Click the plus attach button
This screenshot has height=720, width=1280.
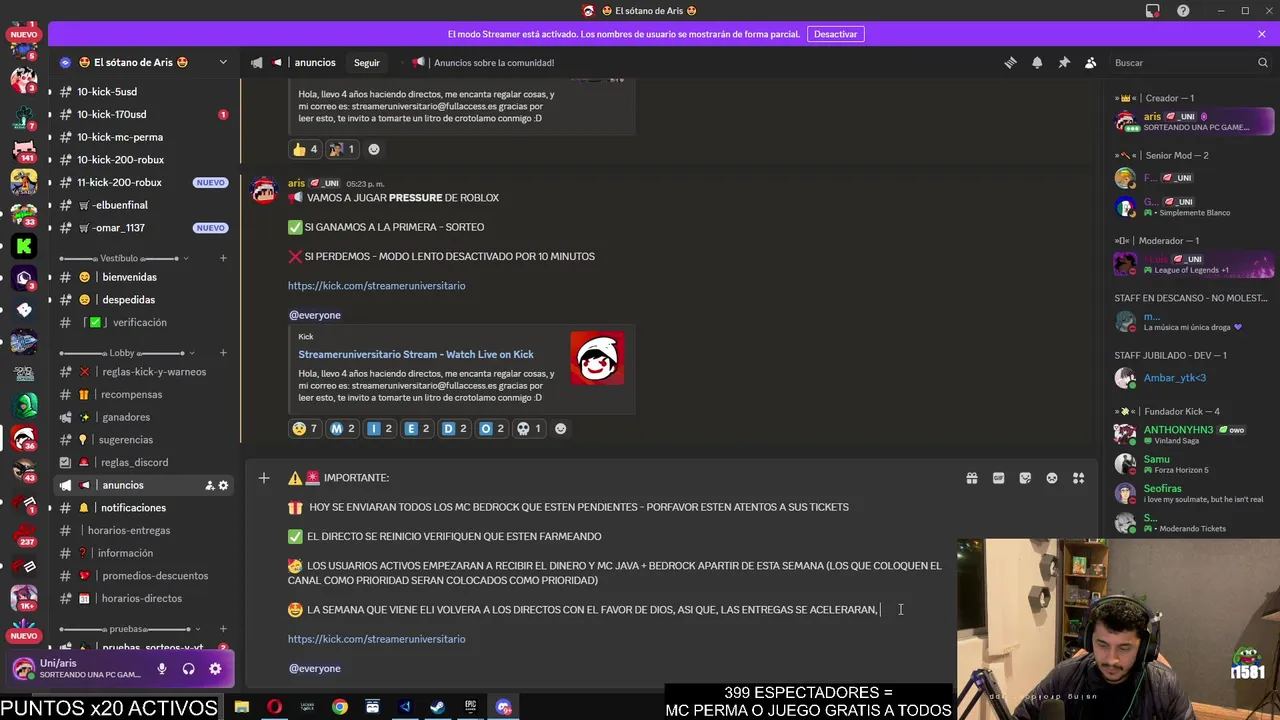tap(264, 478)
